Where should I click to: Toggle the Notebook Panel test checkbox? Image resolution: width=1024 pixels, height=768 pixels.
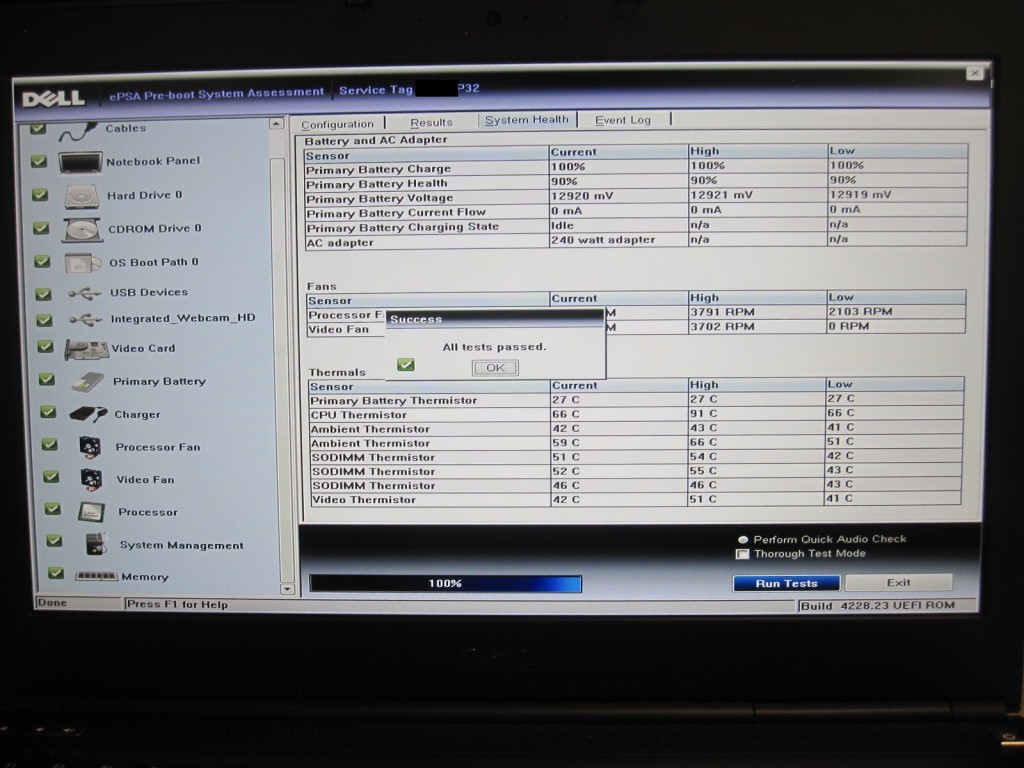click(39, 161)
